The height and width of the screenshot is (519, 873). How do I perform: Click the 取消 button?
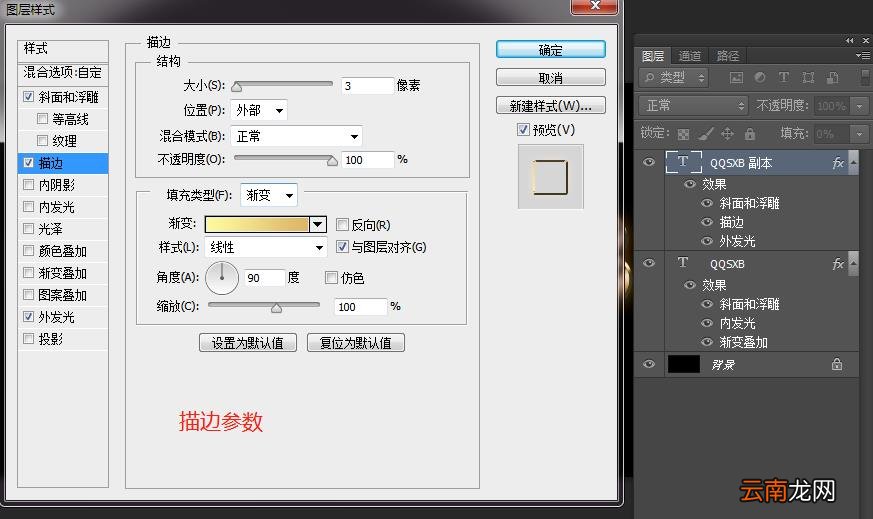(551, 77)
